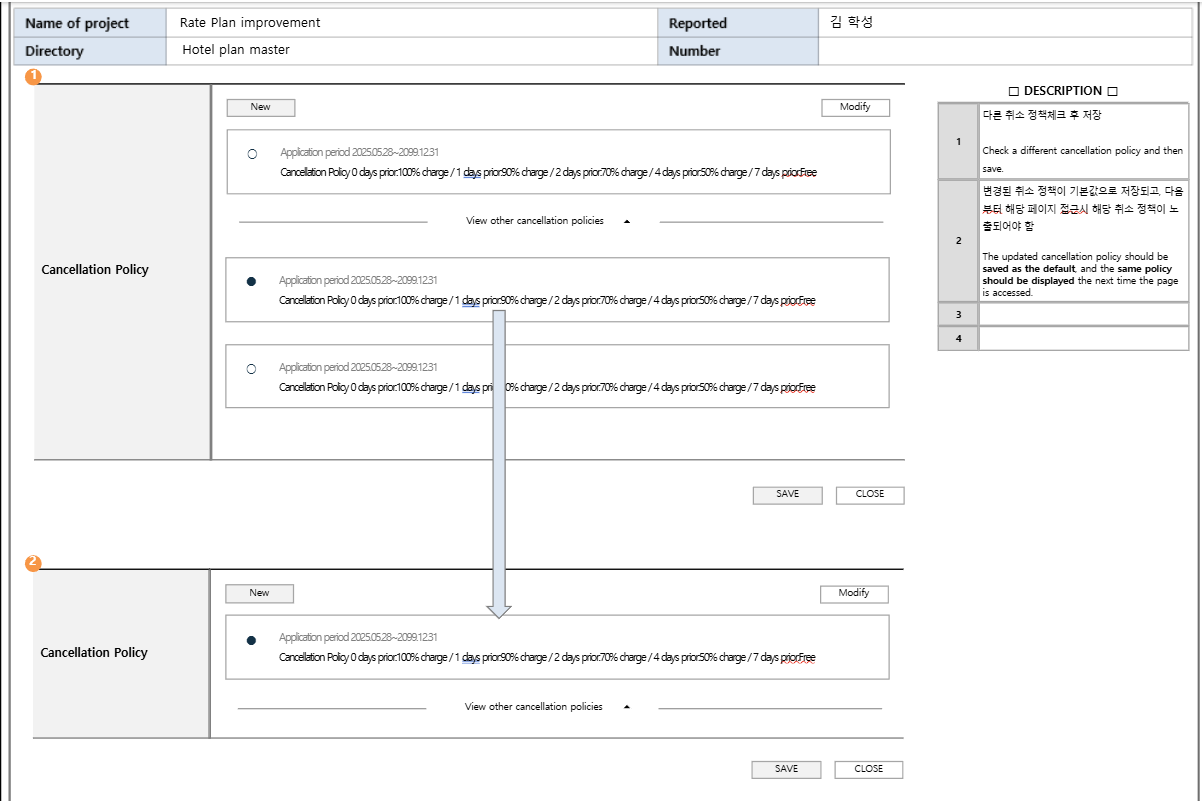Select the first unselected policy radio in section 1

pyautogui.click(x=252, y=154)
